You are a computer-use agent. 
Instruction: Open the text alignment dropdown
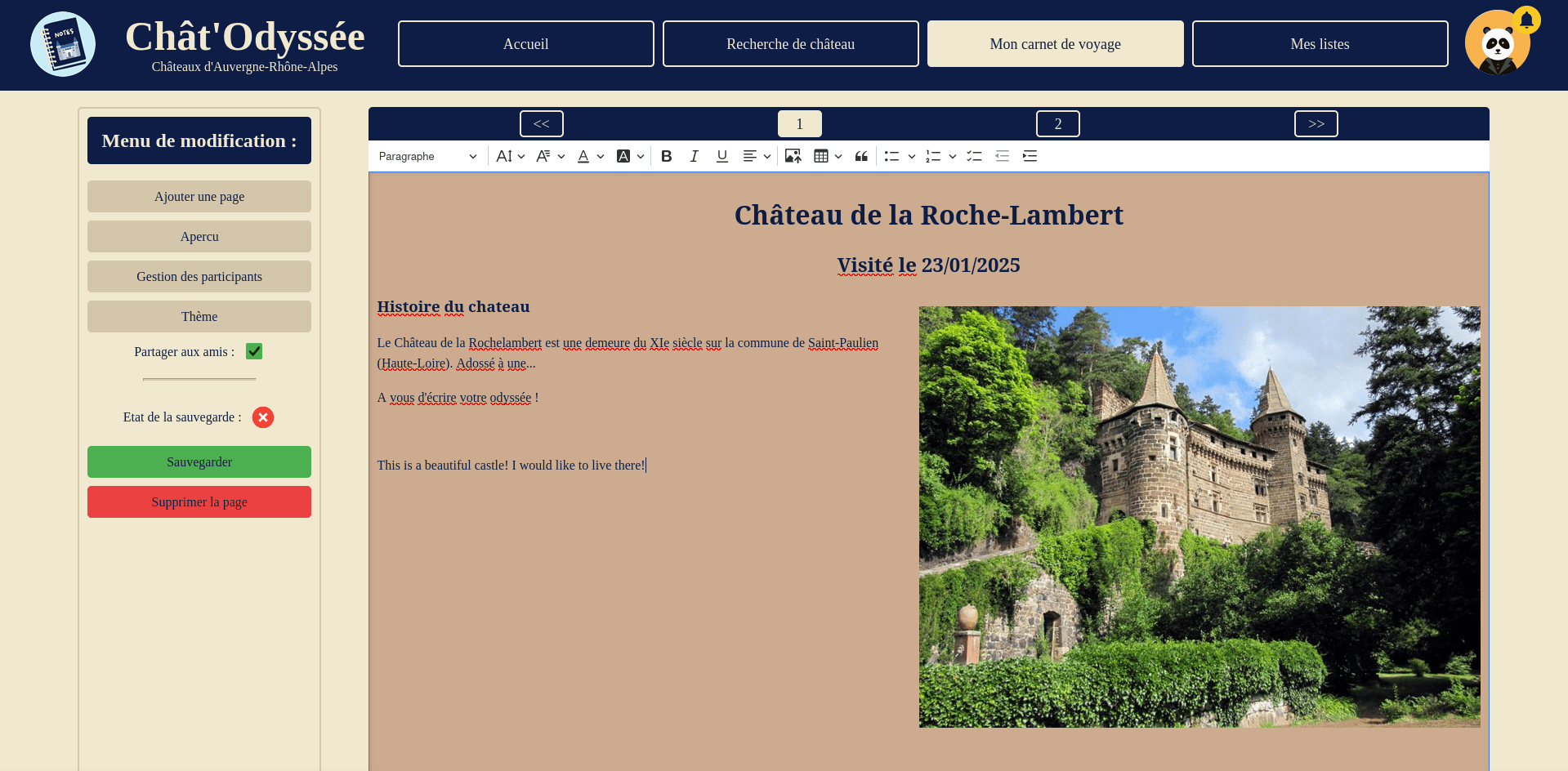pos(756,156)
